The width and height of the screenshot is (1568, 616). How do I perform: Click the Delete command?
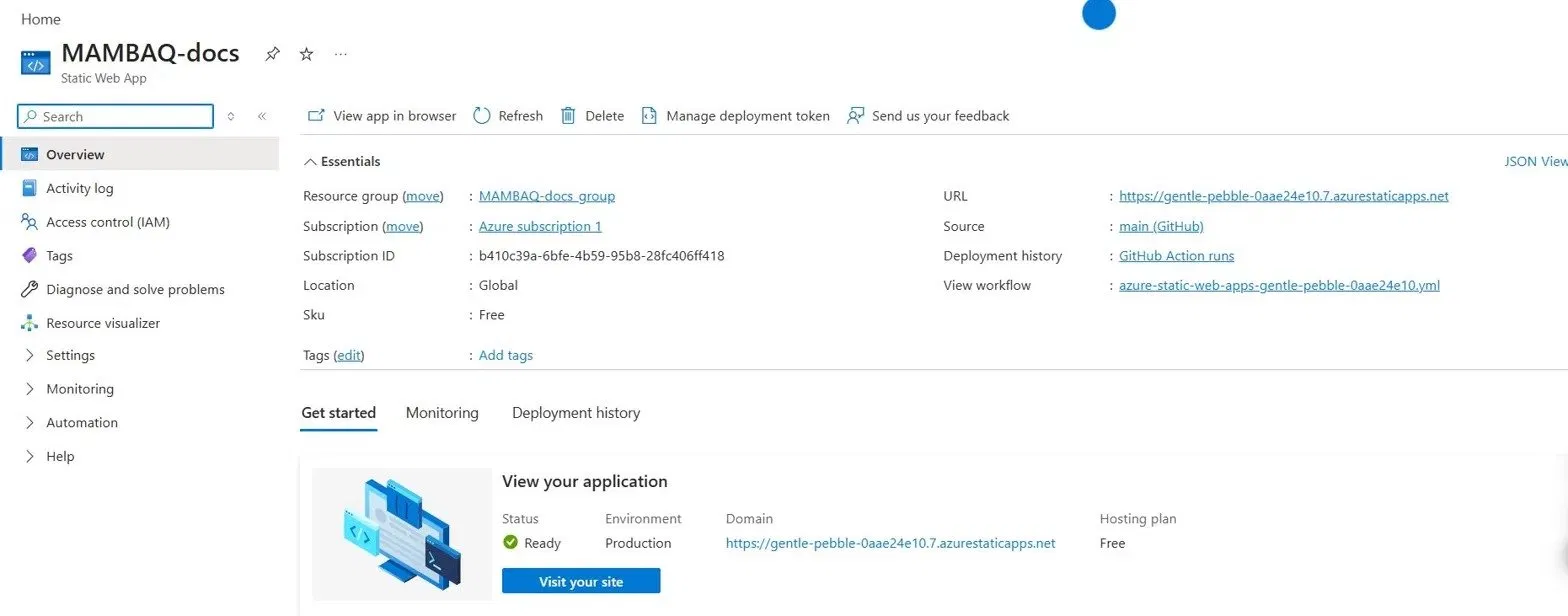[x=592, y=116]
